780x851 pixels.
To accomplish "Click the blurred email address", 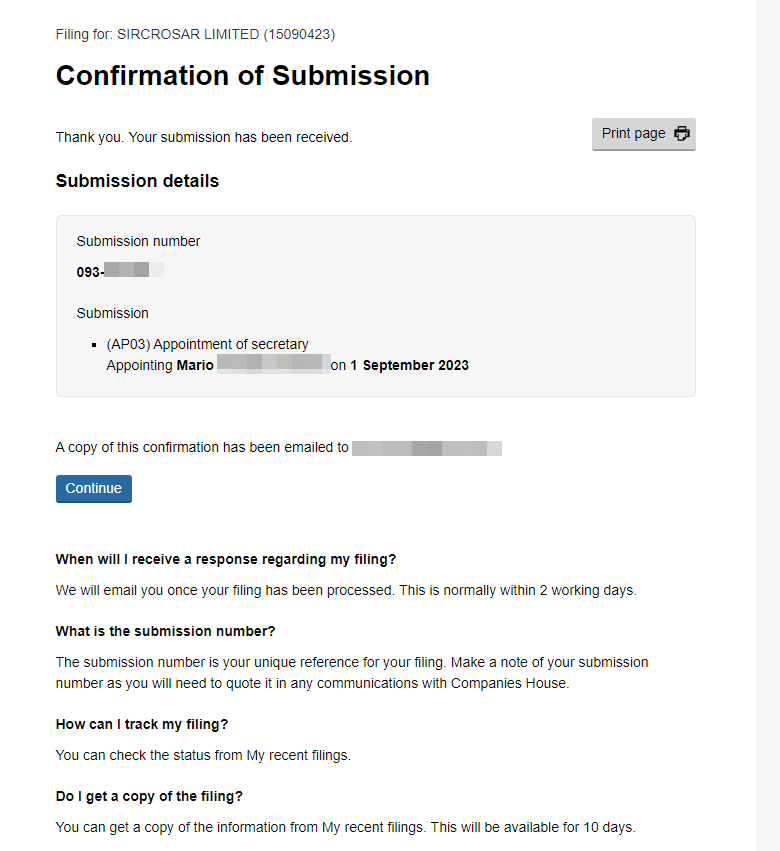I will coord(427,448).
